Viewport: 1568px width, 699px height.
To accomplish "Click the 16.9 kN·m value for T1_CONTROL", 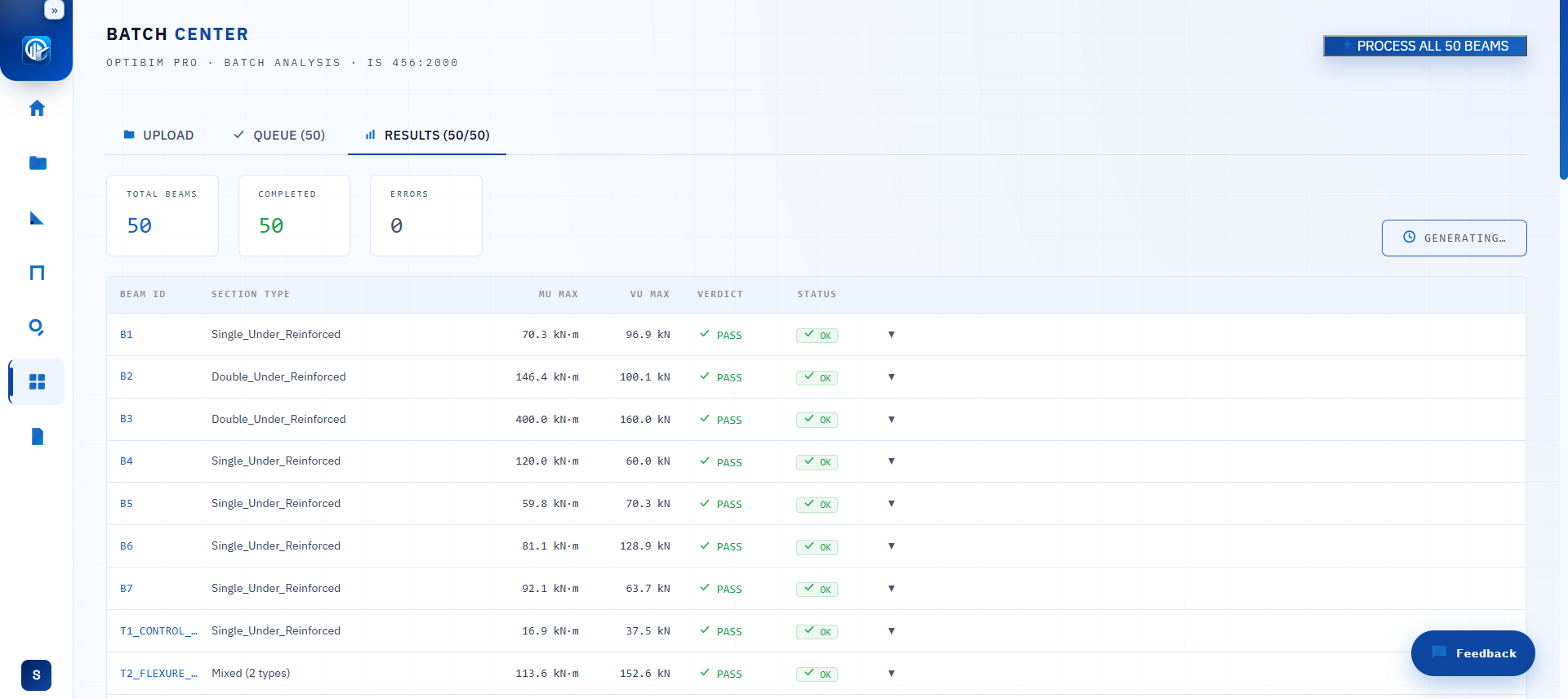I will [550, 630].
